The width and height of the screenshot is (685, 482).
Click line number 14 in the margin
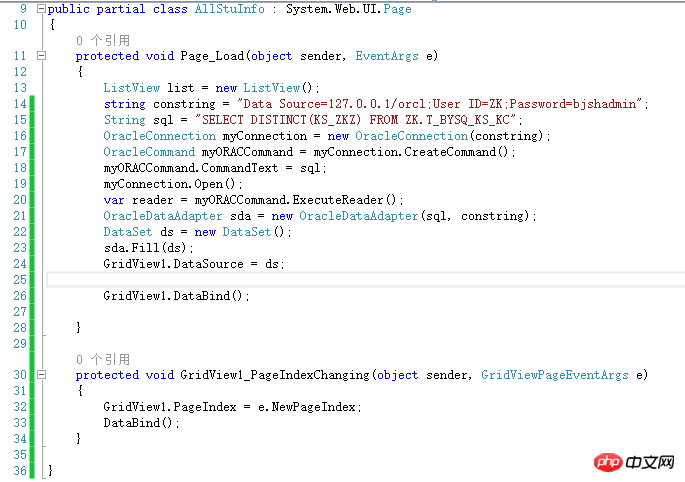pyautogui.click(x=20, y=104)
